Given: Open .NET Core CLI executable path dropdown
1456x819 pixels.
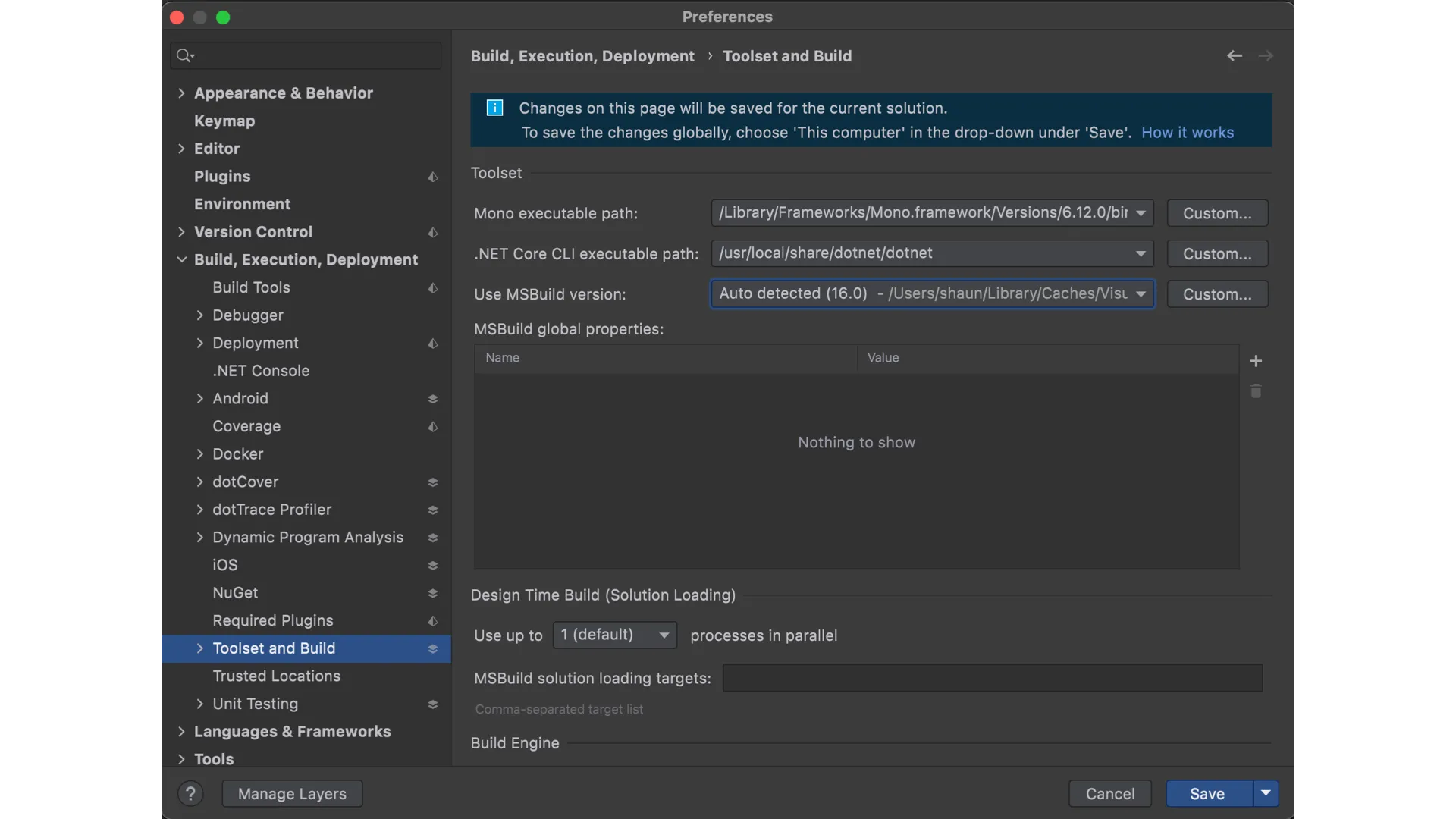Looking at the screenshot, I should pos(1141,254).
